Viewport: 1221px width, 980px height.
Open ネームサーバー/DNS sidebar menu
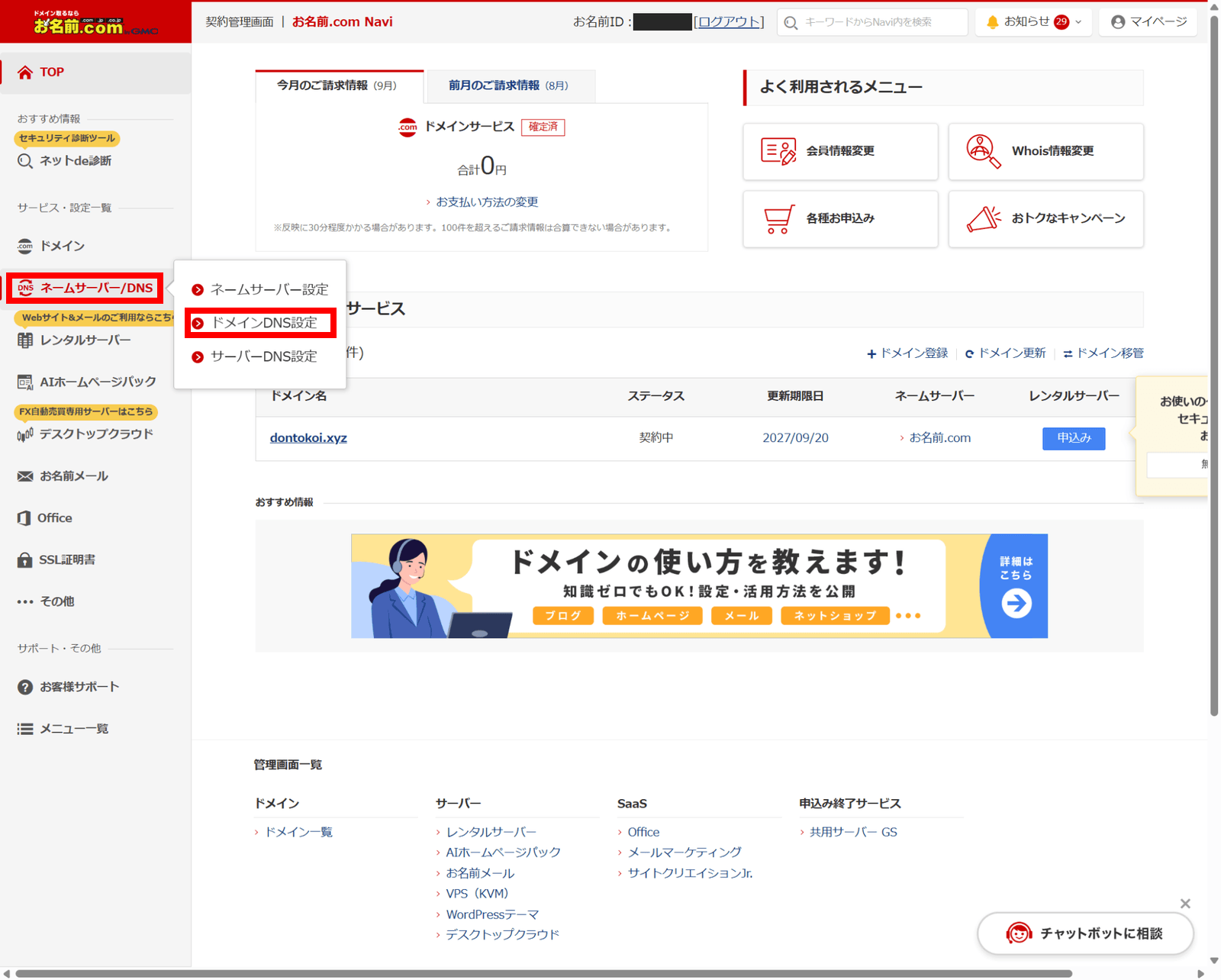coord(85,288)
